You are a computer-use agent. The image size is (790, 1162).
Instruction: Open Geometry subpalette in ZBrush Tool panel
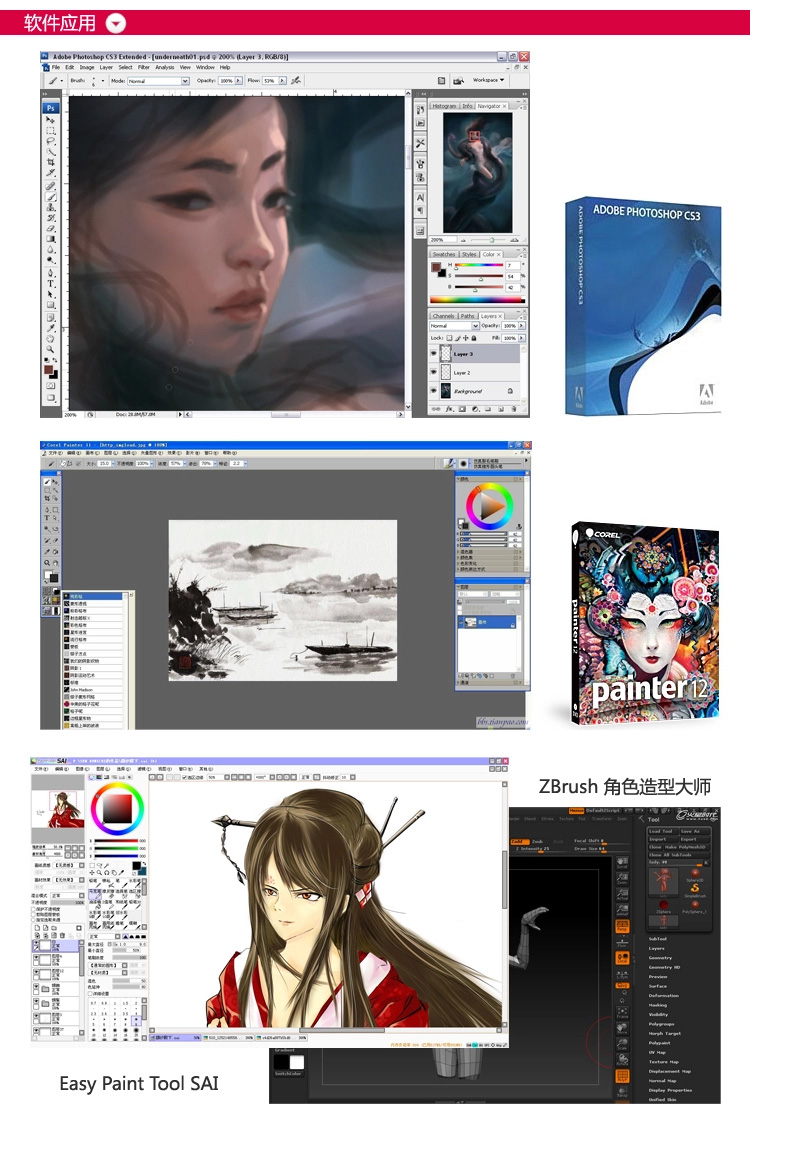[x=661, y=958]
